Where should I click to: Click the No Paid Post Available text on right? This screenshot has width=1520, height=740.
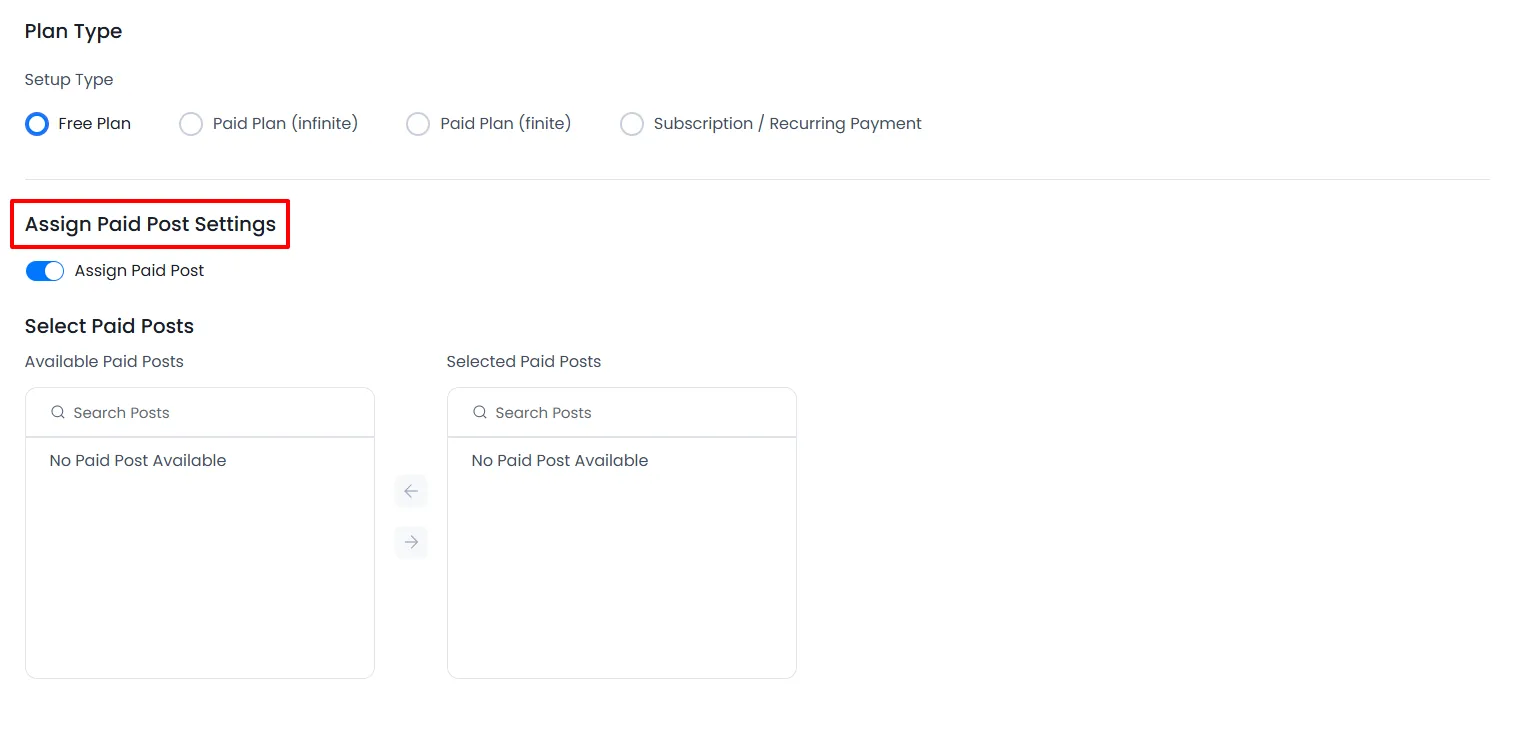click(x=559, y=460)
